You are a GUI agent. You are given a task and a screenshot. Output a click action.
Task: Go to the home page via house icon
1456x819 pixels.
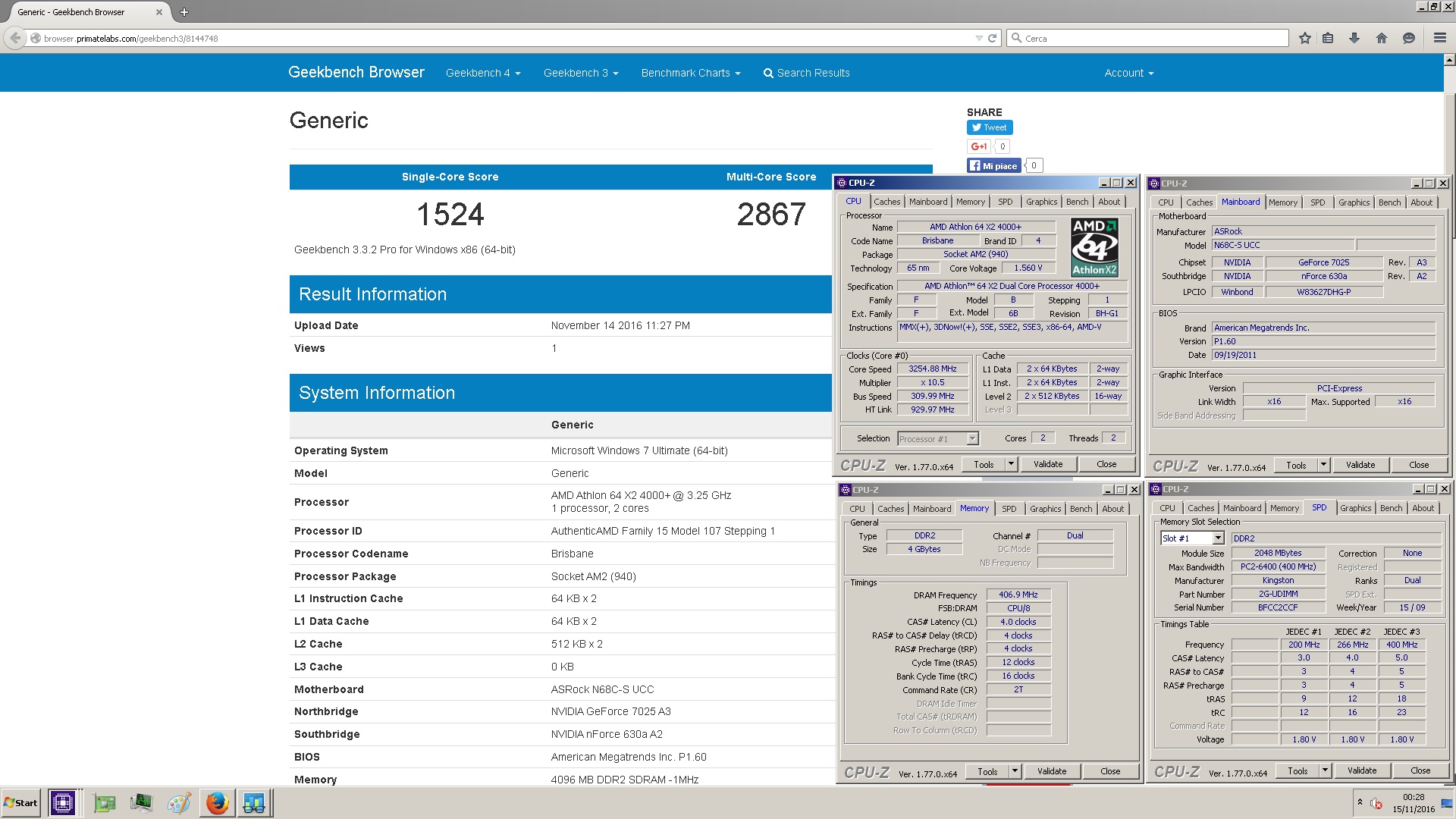click(x=1382, y=38)
